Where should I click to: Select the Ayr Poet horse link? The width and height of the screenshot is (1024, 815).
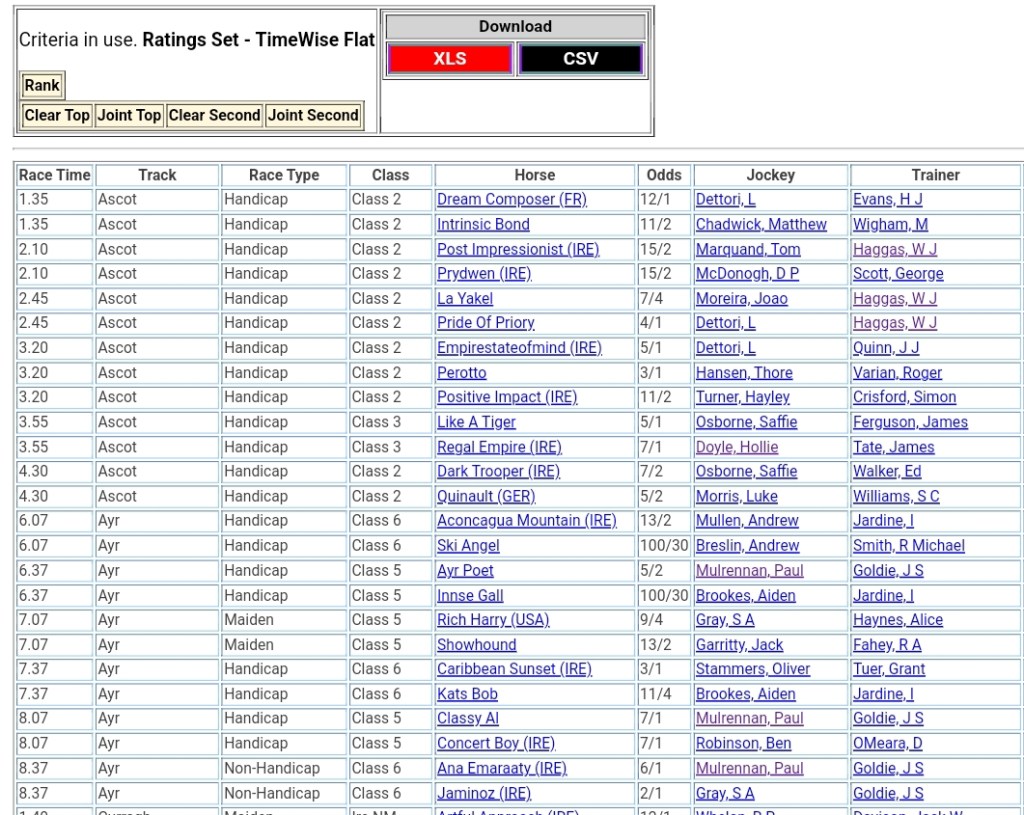465,571
